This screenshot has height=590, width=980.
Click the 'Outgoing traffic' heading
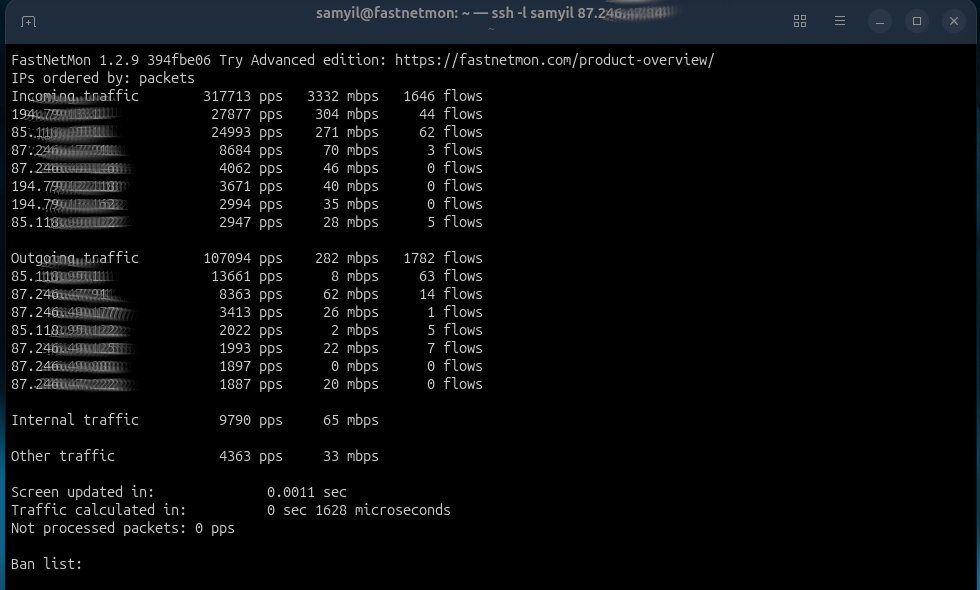[75, 258]
